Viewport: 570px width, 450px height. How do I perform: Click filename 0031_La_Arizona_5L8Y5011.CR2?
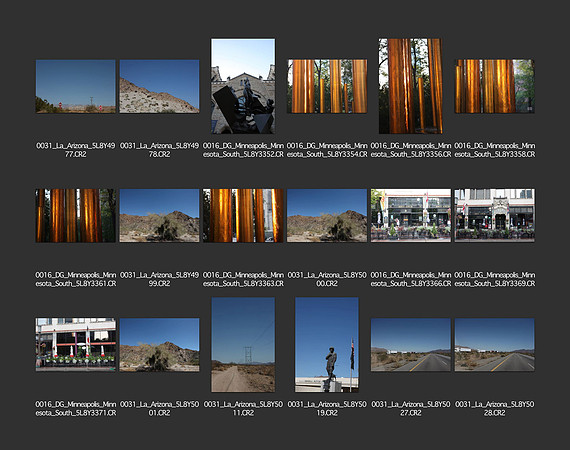(x=243, y=409)
